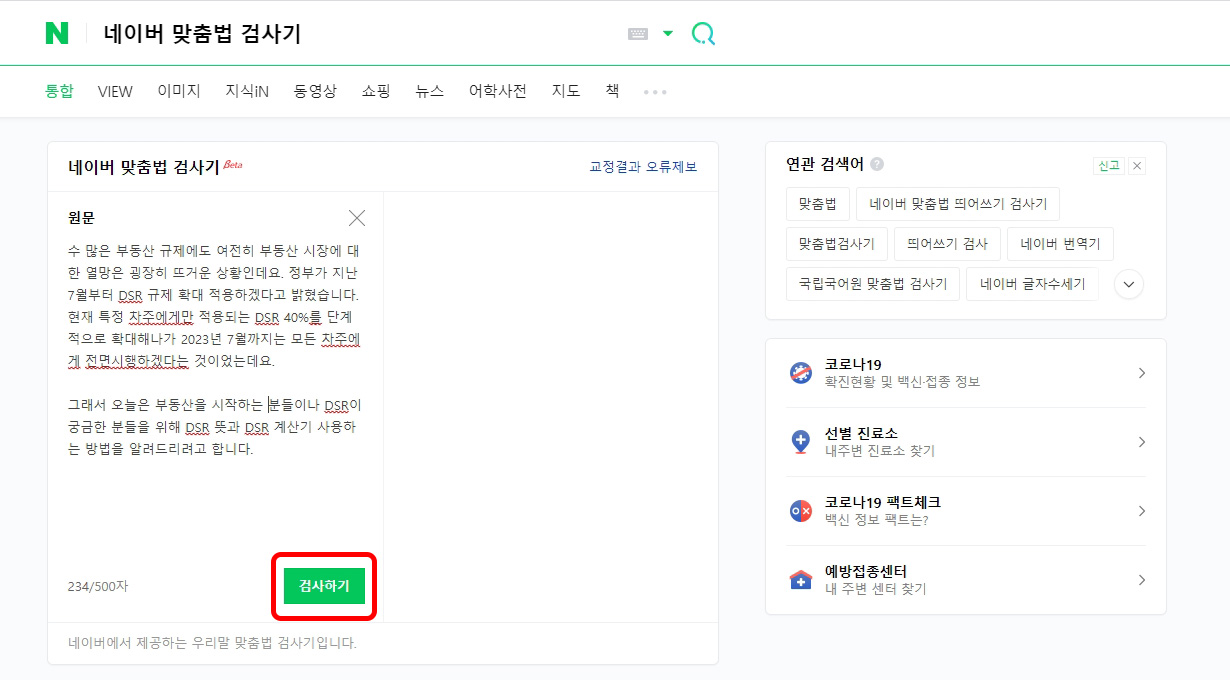Click the 코로나19 virus icon
Image resolution: width=1230 pixels, height=680 pixels.
click(x=801, y=373)
